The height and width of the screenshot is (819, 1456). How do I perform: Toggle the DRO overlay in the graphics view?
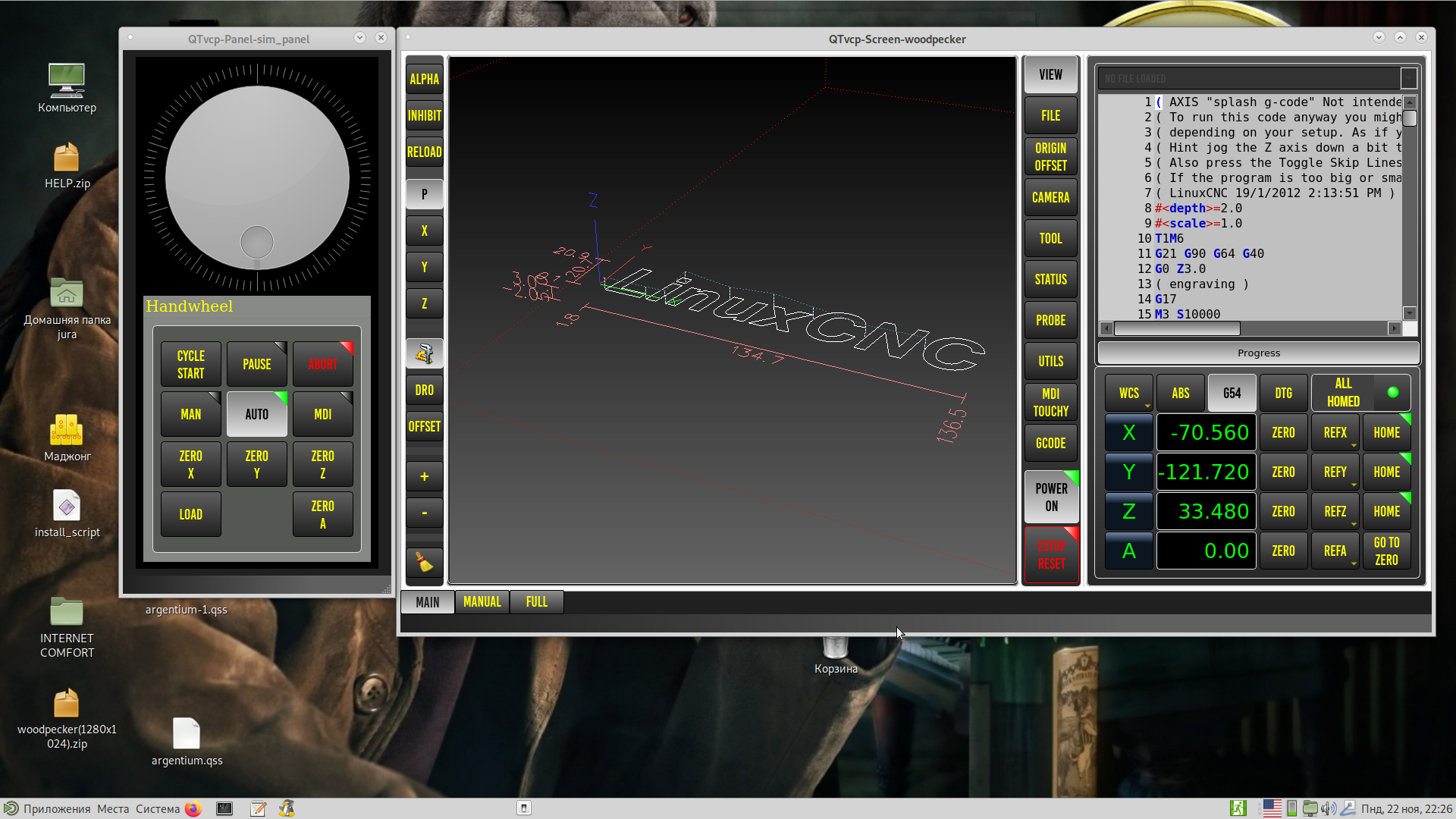pyautogui.click(x=424, y=390)
